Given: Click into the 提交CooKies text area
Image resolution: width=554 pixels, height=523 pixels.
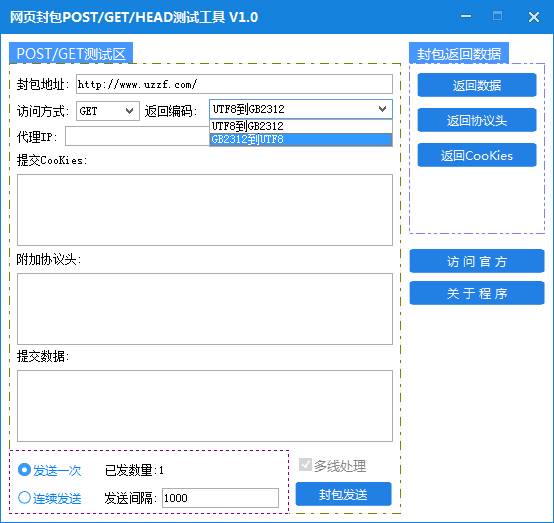Looking at the screenshot, I should click(205, 210).
